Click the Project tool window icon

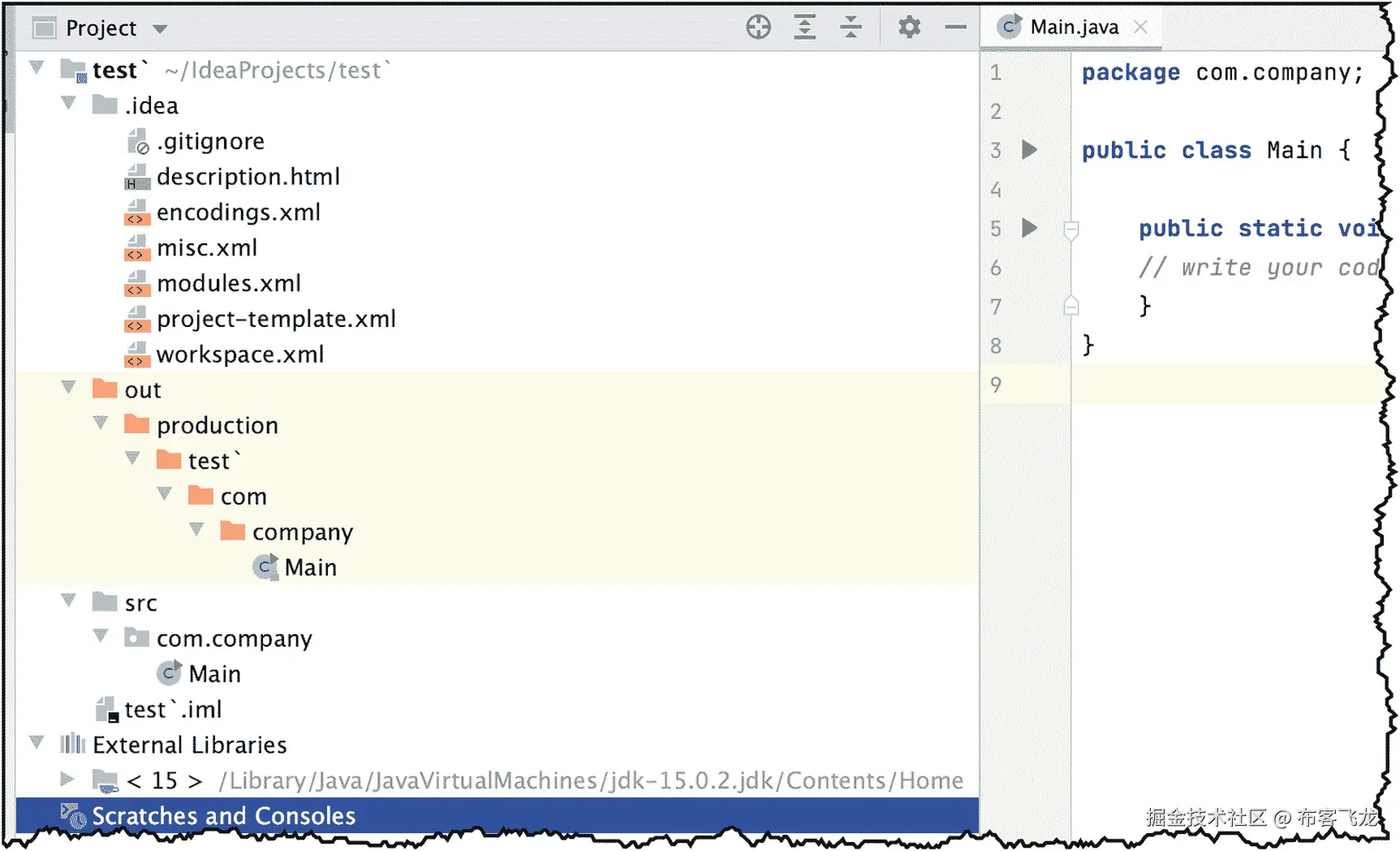pyautogui.click(x=44, y=28)
